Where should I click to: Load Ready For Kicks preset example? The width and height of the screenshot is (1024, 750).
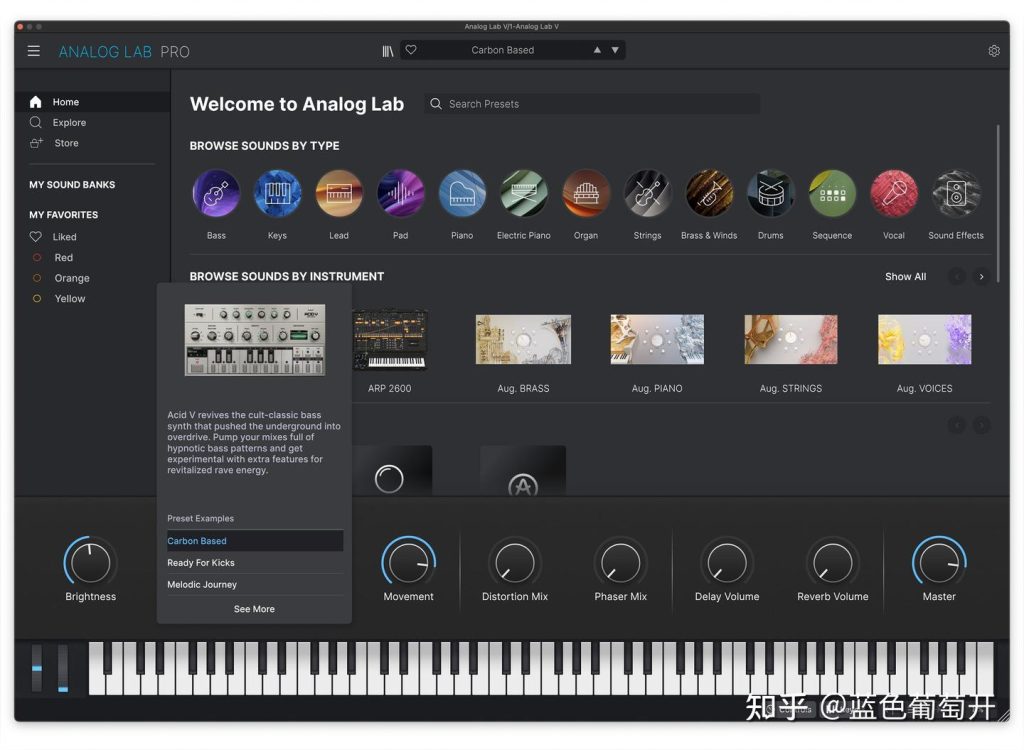[x=255, y=562]
